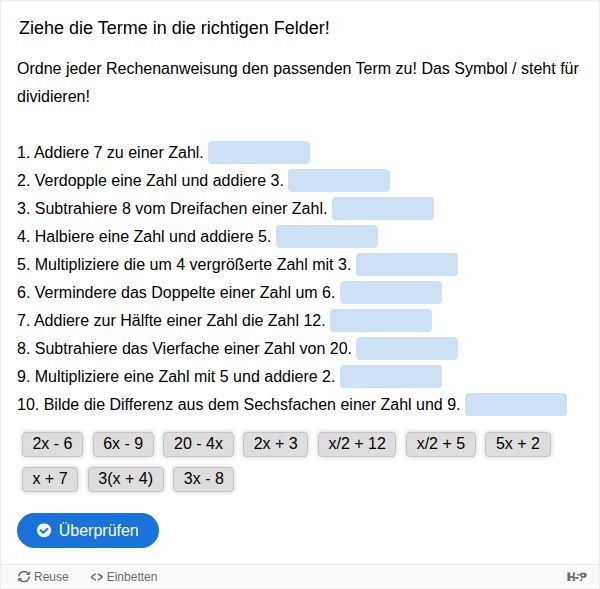Select the draggable term 3x - 8
The width and height of the screenshot is (600, 589).
point(204,479)
